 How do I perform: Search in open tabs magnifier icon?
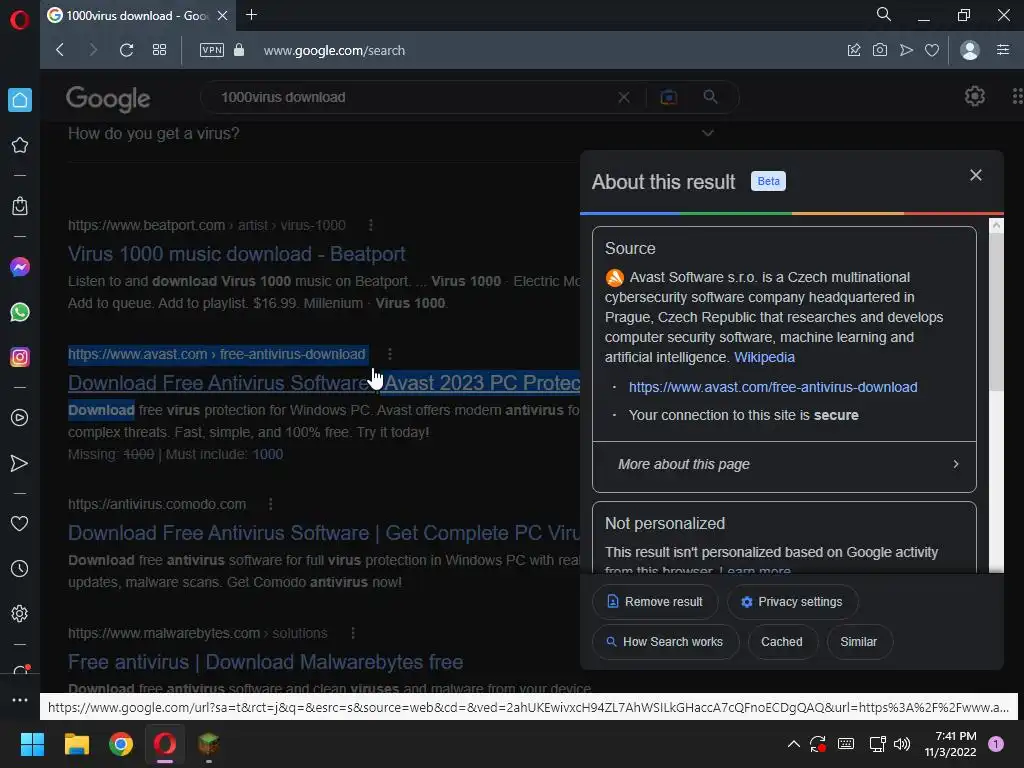click(884, 14)
